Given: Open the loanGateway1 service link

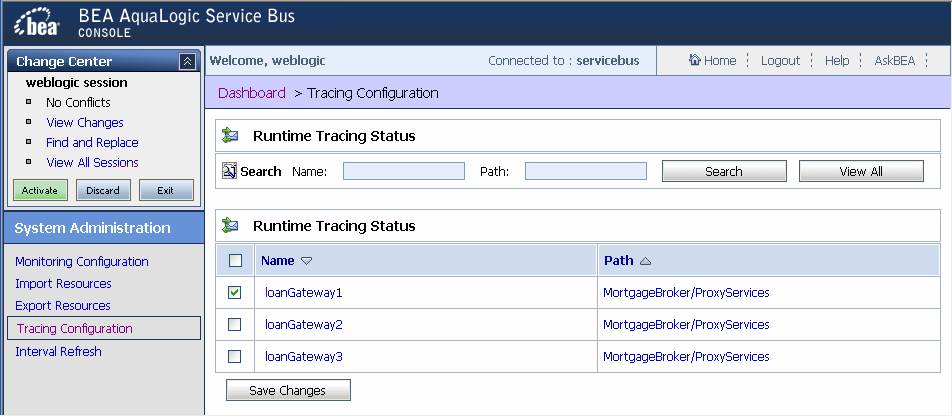Looking at the screenshot, I should pos(304,293).
